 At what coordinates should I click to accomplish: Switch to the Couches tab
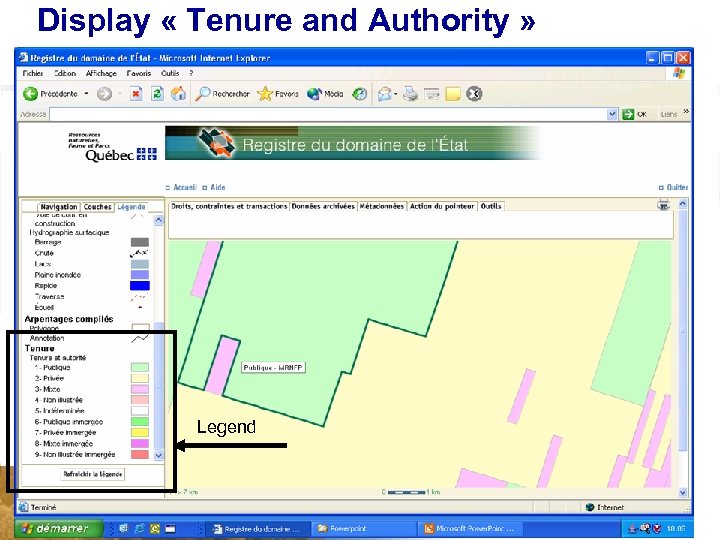[97, 207]
